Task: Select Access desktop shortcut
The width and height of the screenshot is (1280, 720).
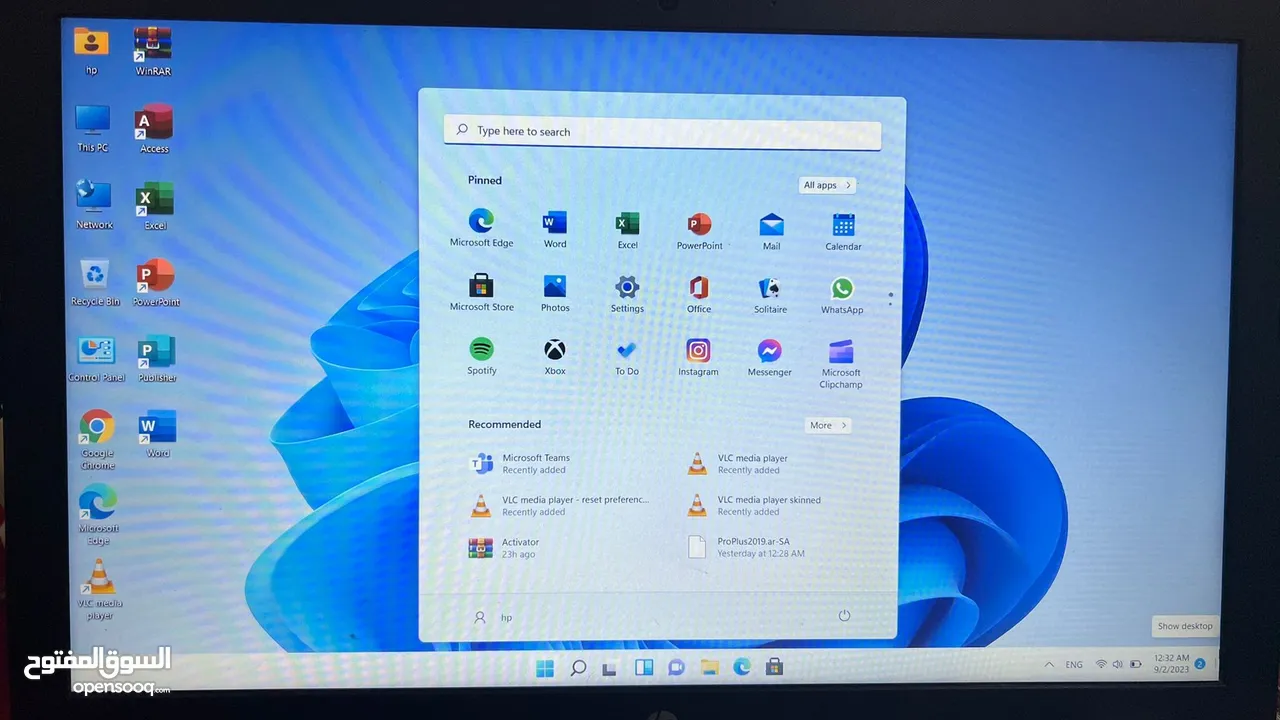Action: [154, 129]
